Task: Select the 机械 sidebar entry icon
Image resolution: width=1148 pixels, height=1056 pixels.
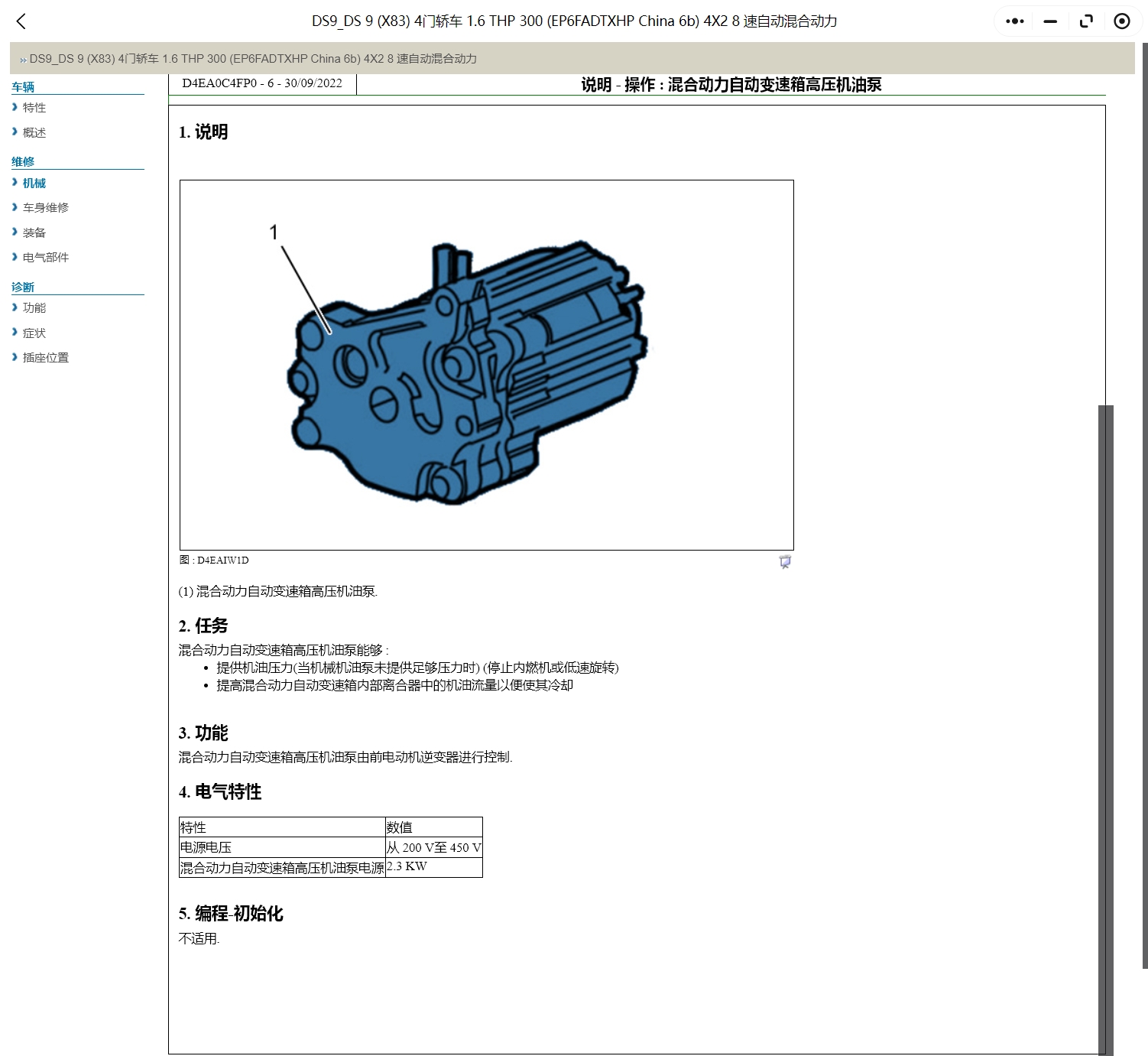Action: point(15,183)
